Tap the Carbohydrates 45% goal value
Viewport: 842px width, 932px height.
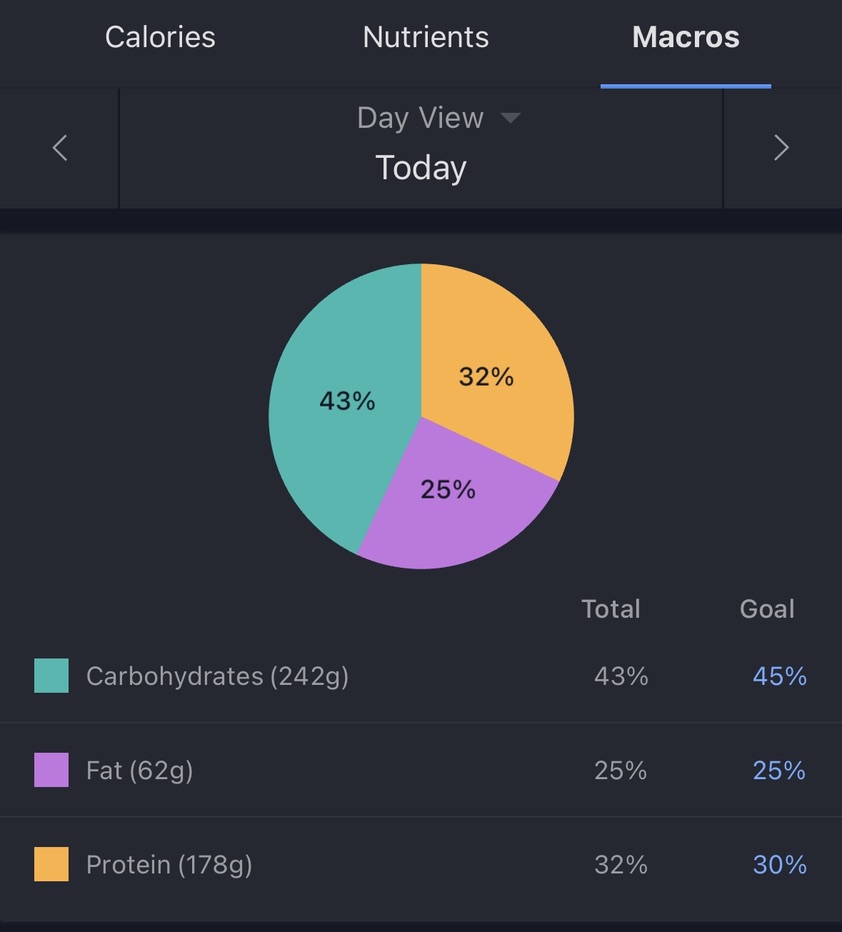(780, 676)
